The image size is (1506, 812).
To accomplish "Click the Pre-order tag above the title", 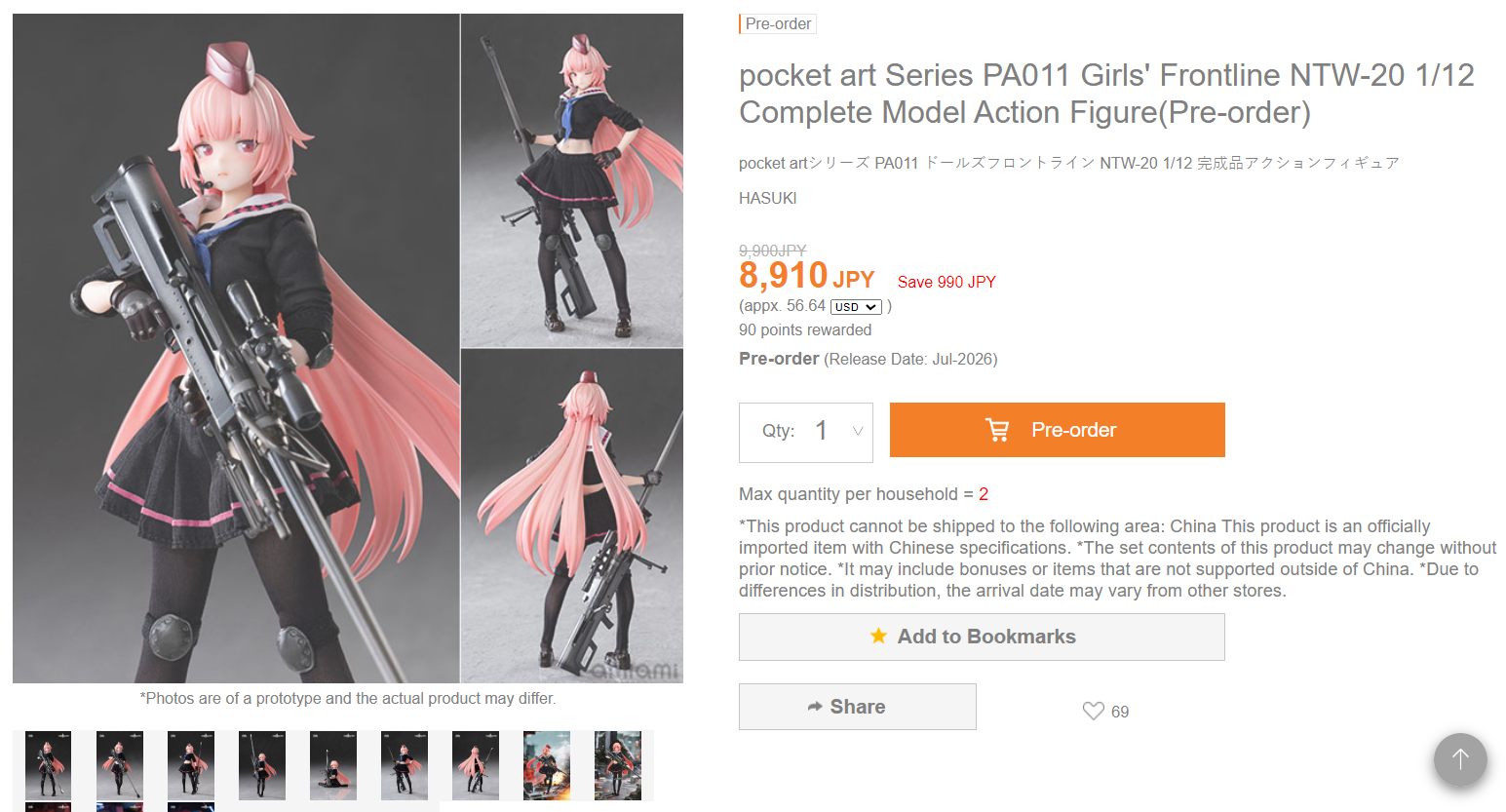I will coord(778,23).
